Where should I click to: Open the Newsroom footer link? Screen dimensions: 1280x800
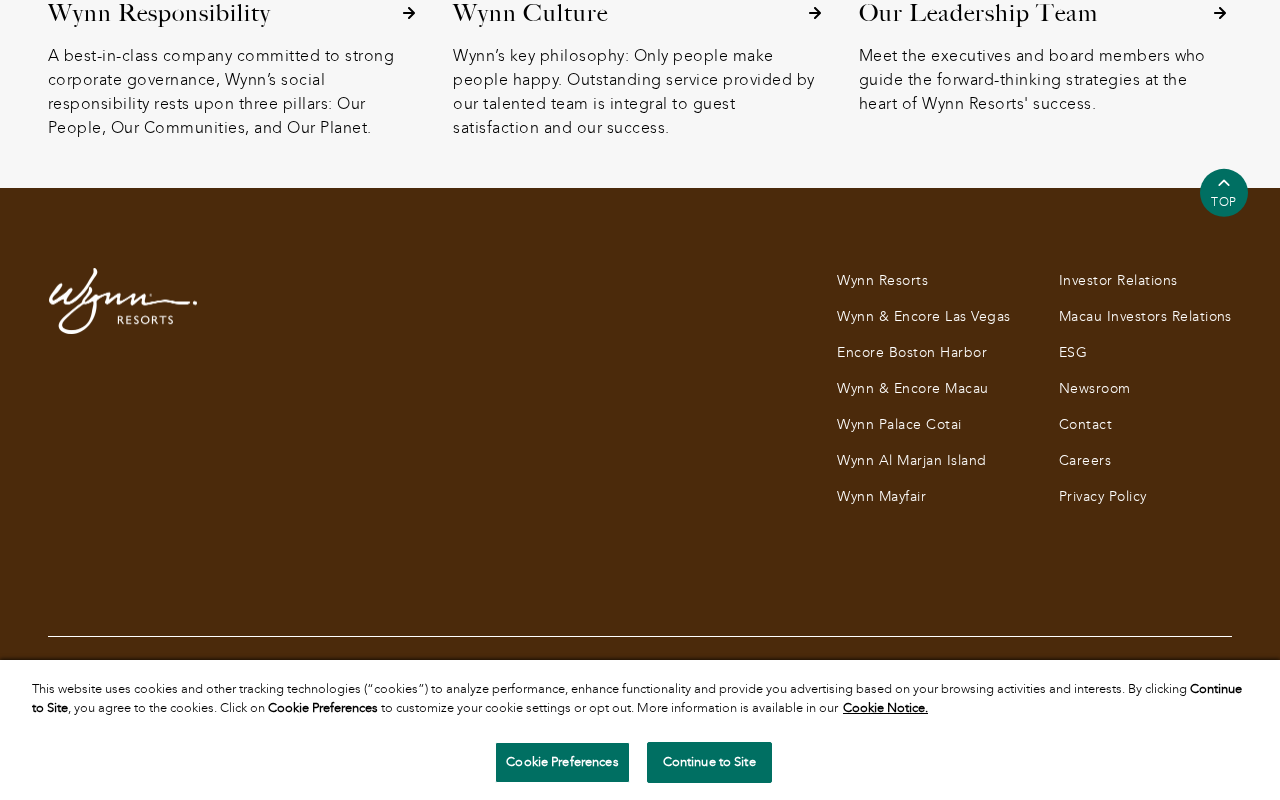pos(1094,389)
